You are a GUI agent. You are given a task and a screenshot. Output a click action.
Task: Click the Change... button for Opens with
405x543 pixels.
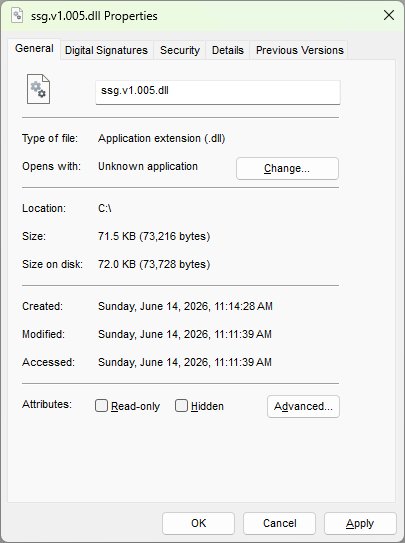(287, 168)
